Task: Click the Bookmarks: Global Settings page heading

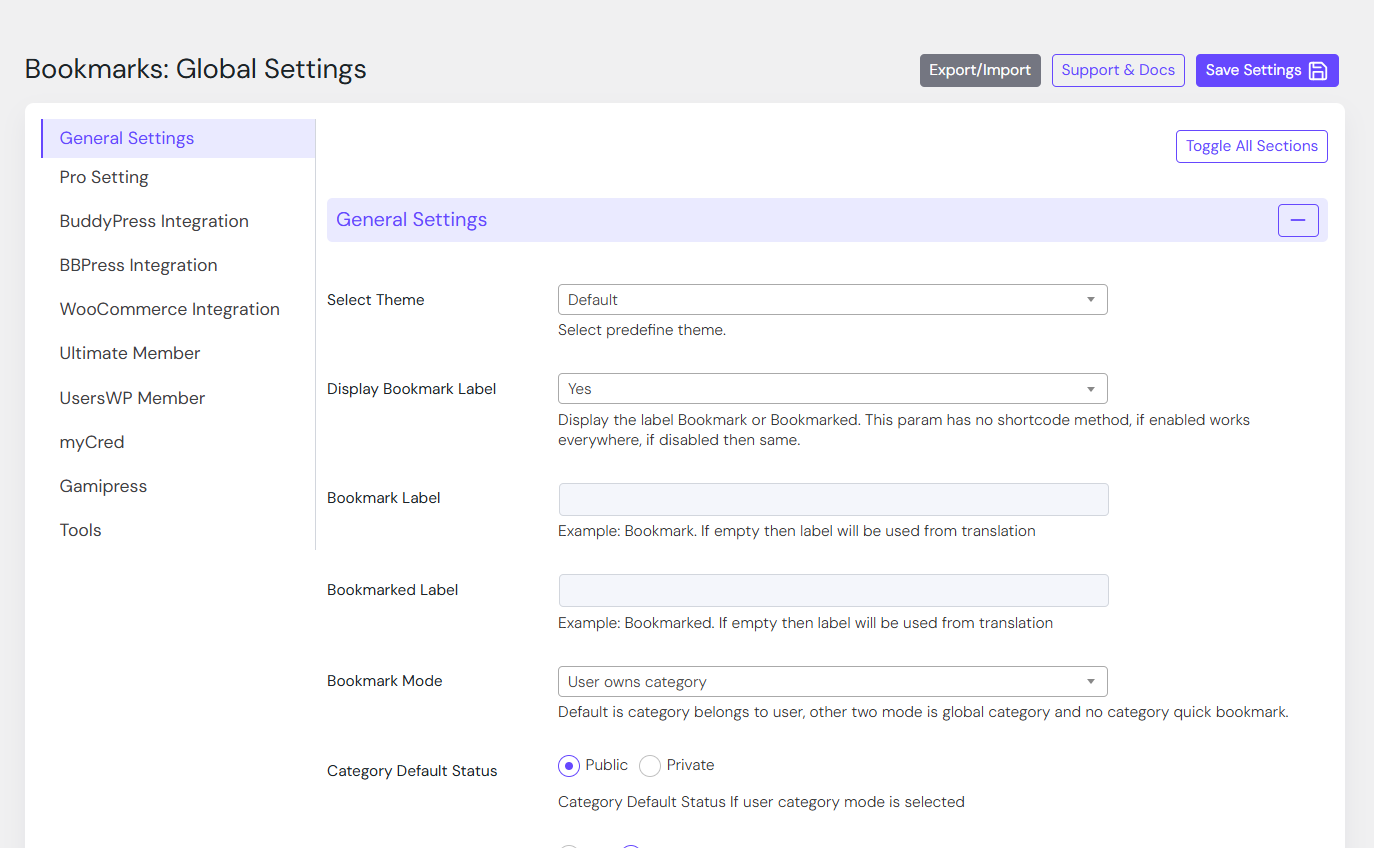Action: (196, 69)
